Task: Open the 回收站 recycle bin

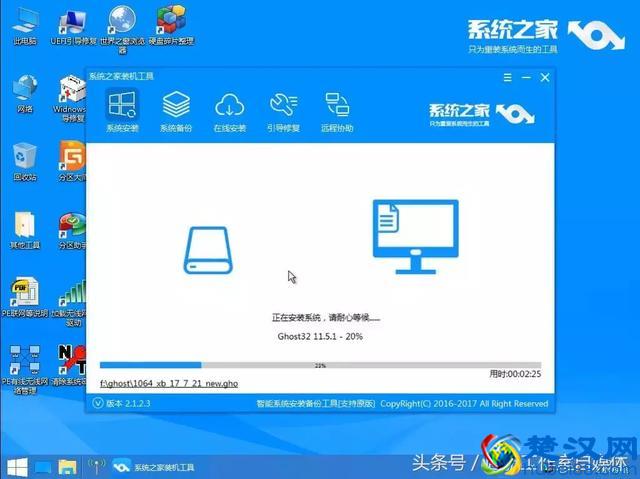Action: click(x=25, y=162)
